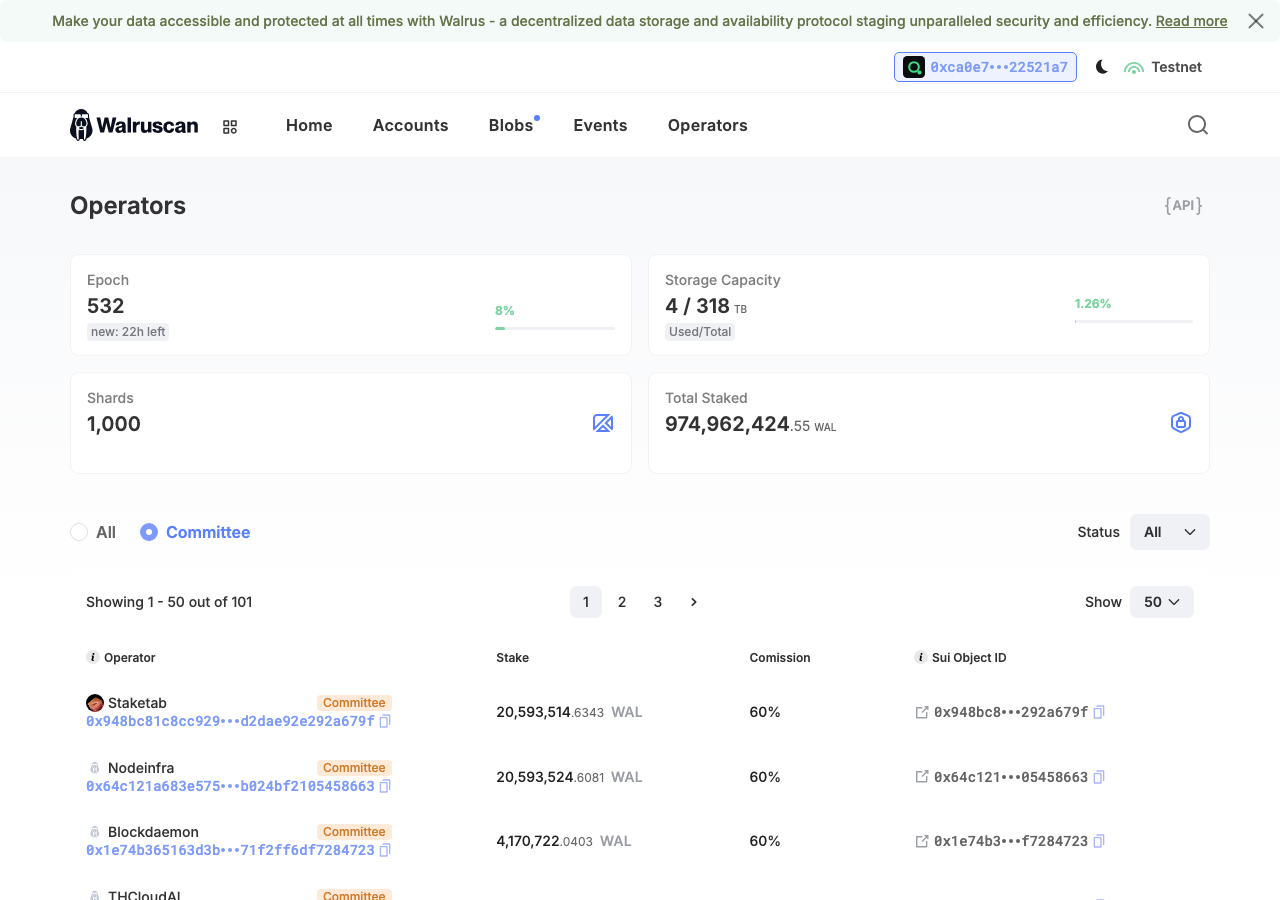The width and height of the screenshot is (1280, 900).
Task: Click the Walruscan walrus logo
Action: [x=134, y=125]
